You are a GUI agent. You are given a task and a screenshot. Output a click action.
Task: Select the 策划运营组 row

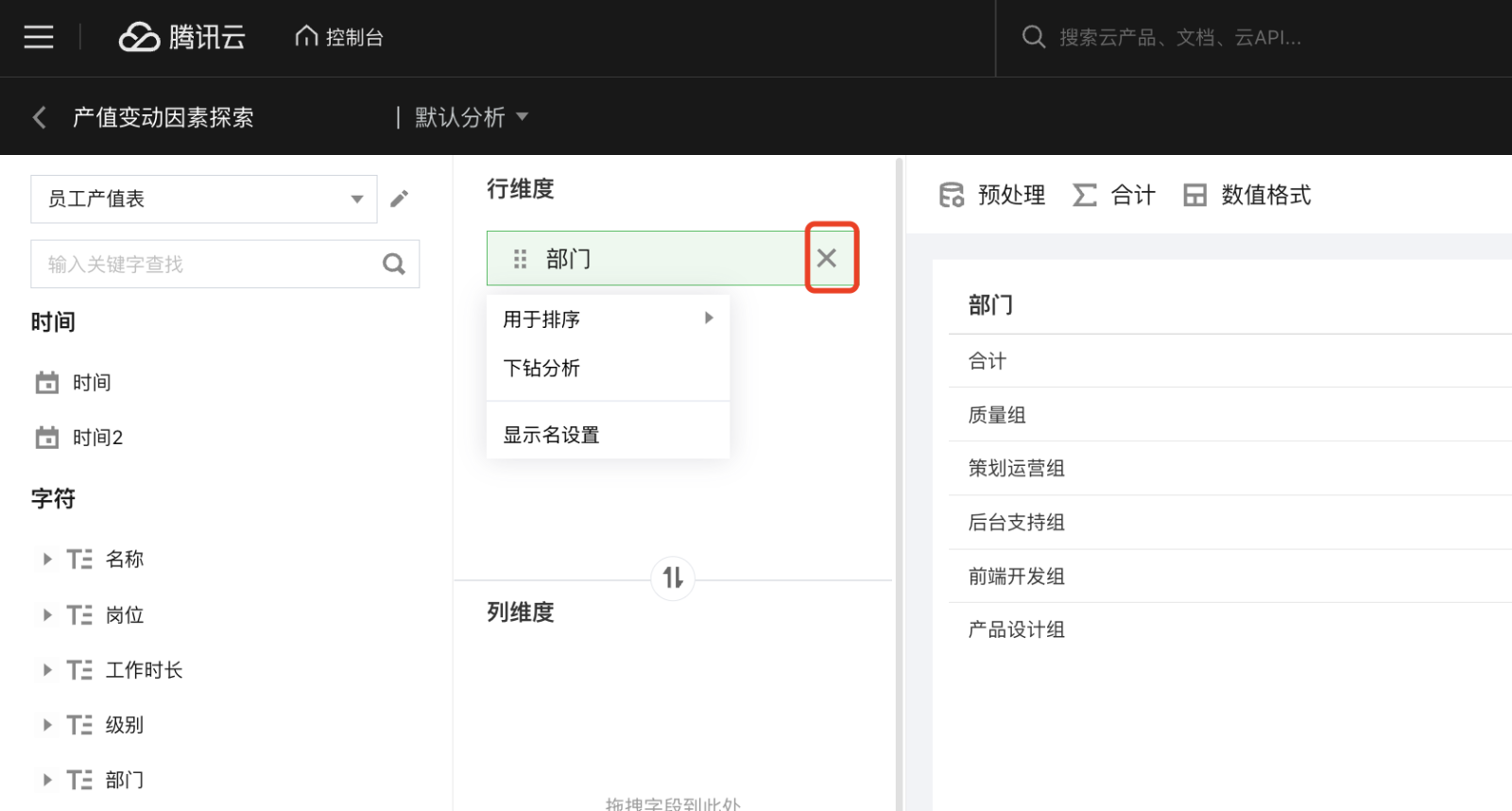(1230, 468)
